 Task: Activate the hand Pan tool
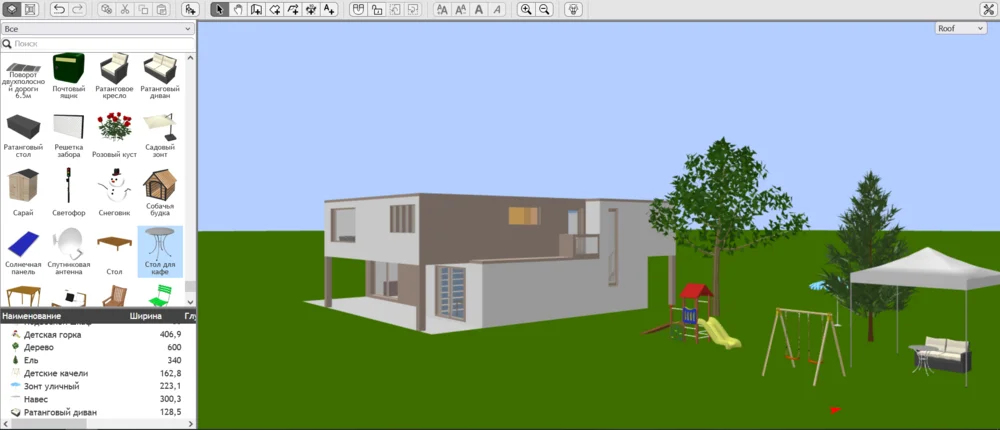[x=238, y=9]
